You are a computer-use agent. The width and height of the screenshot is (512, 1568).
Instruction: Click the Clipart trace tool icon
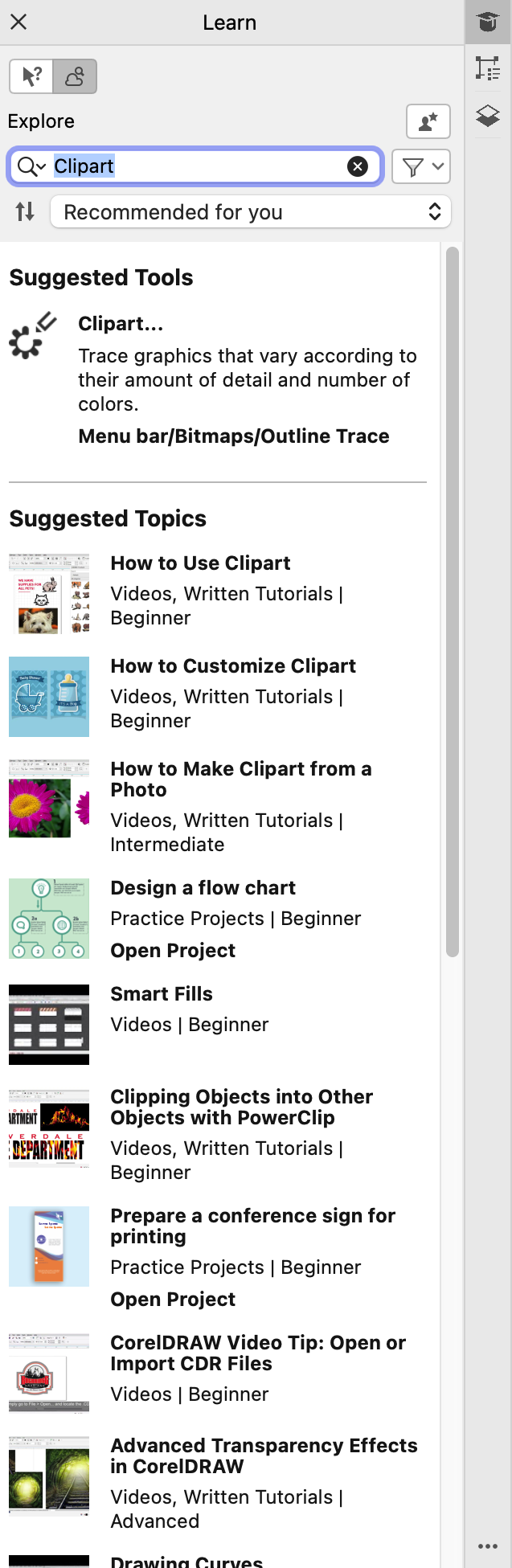[32, 336]
